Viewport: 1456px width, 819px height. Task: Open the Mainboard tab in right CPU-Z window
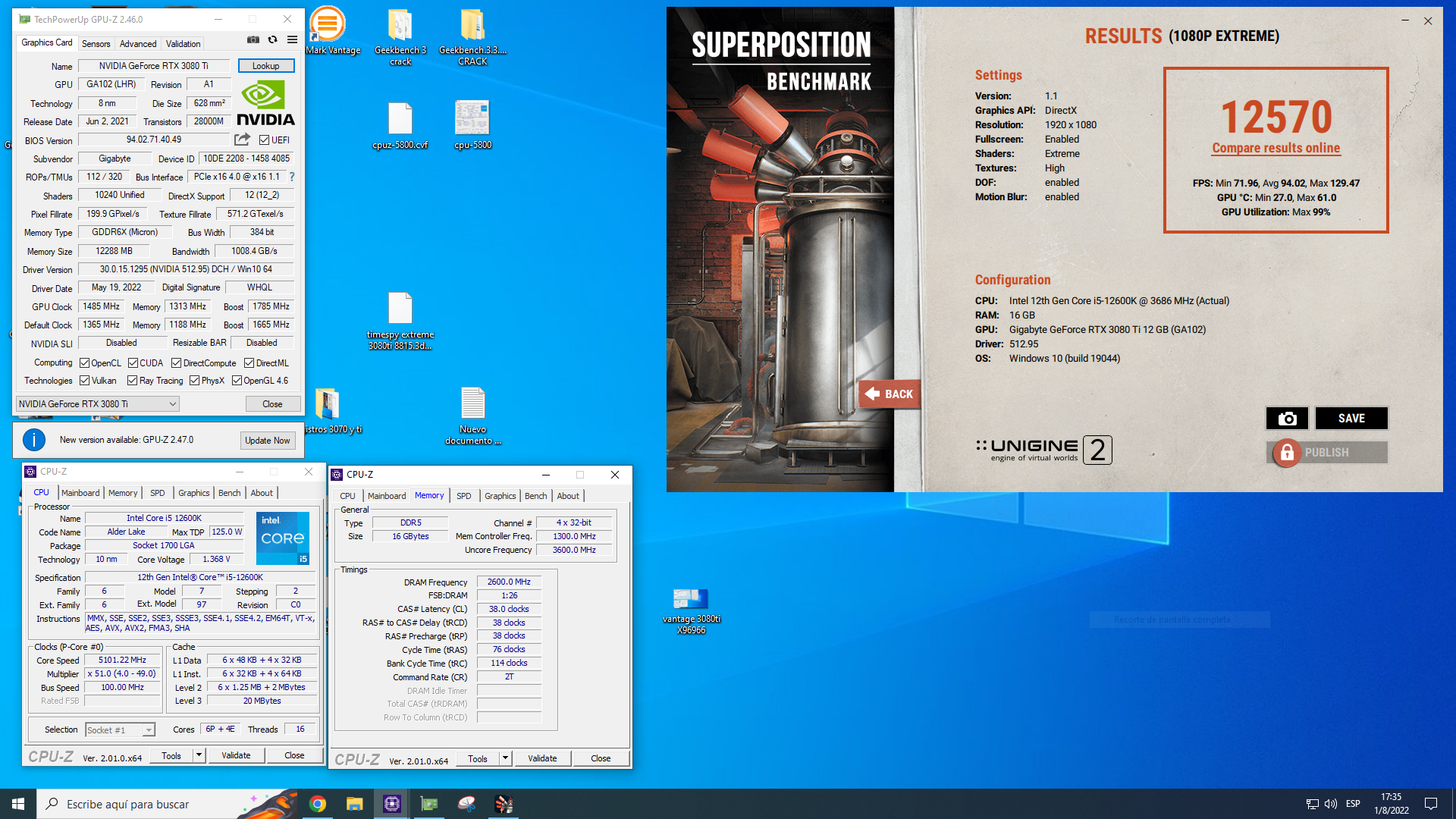point(387,496)
